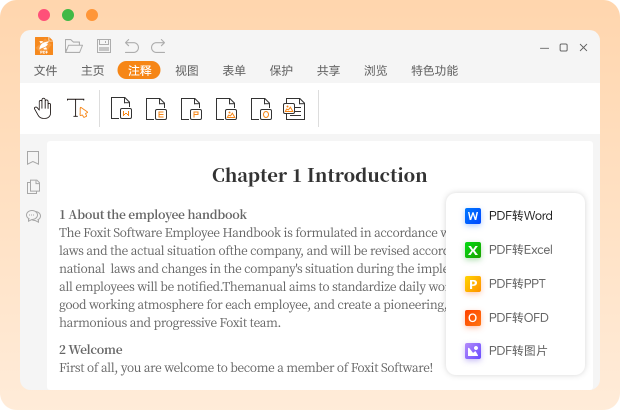Click the last document-with-picture toolbar icon

click(294, 108)
